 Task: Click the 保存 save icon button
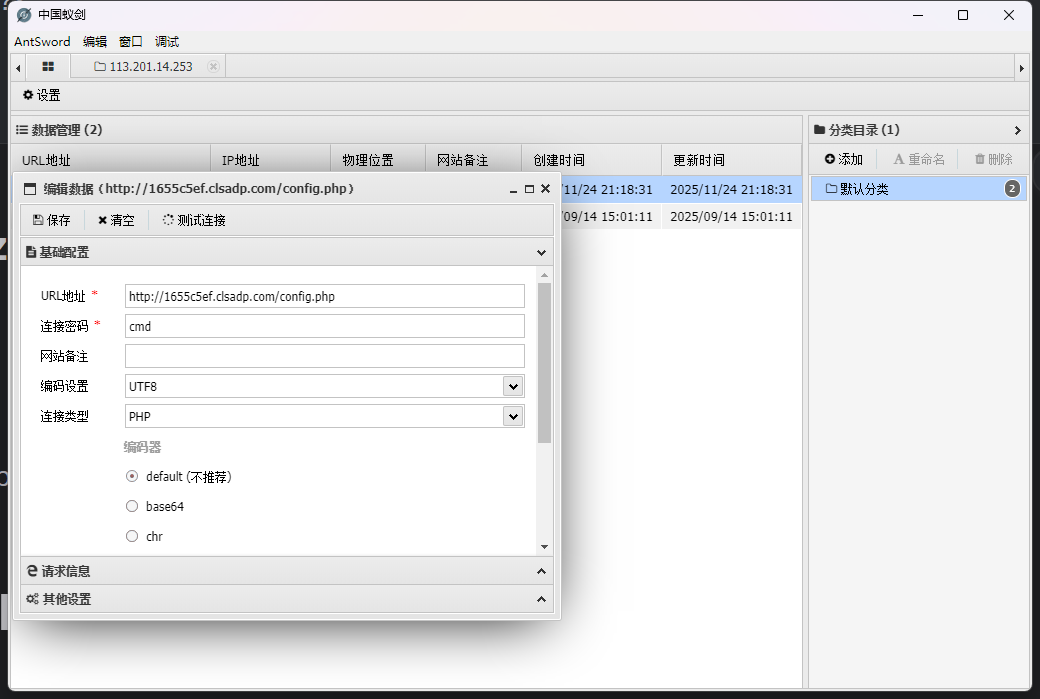click(x=52, y=220)
